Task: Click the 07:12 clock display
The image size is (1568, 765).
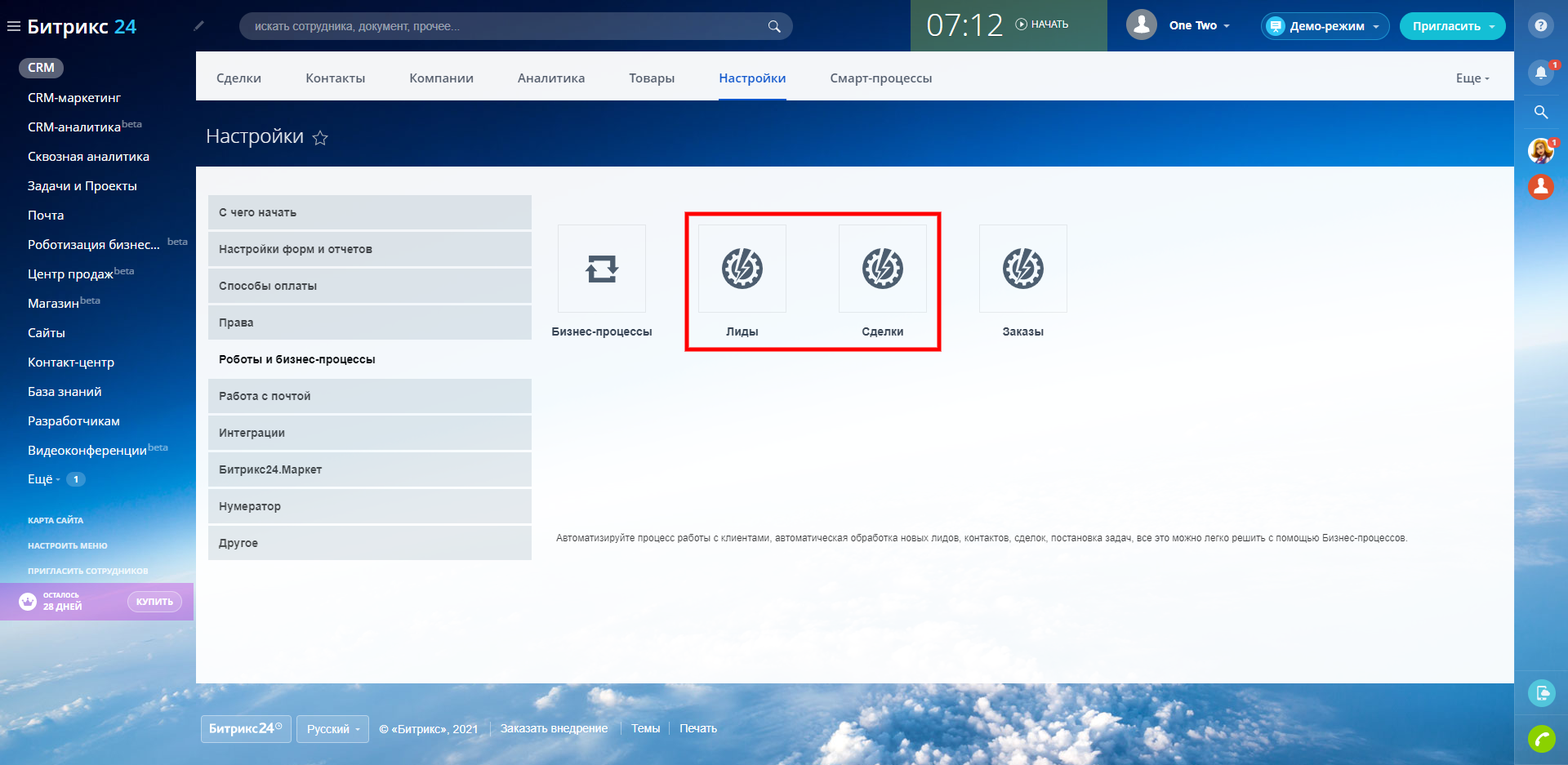Action: pyautogui.click(x=964, y=25)
